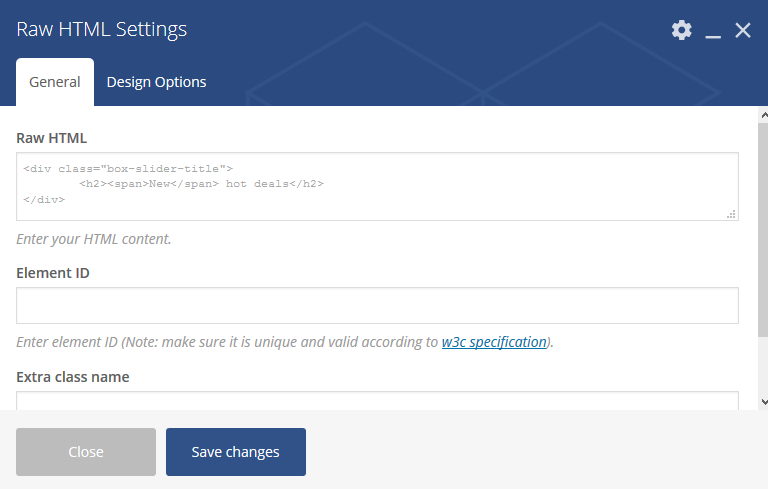Screen dimensions: 768x489
Task: Click the Raw HTML Settings title text
Action: tap(101, 29)
